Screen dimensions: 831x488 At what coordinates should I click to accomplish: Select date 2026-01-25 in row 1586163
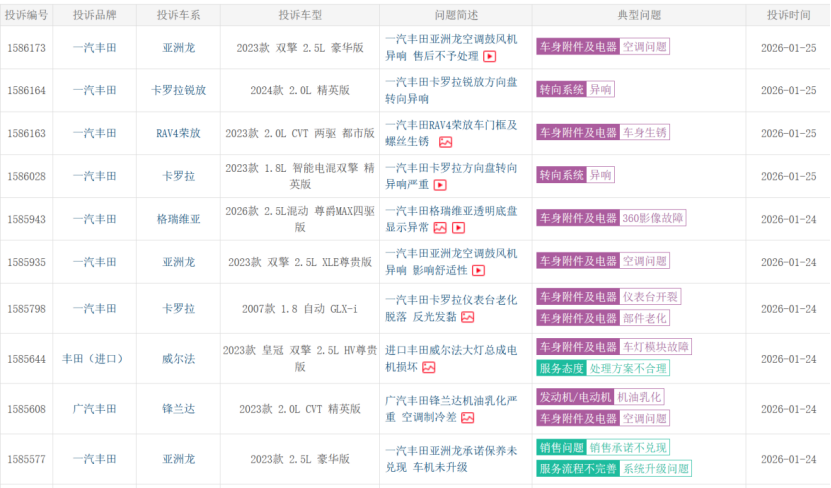(x=789, y=133)
